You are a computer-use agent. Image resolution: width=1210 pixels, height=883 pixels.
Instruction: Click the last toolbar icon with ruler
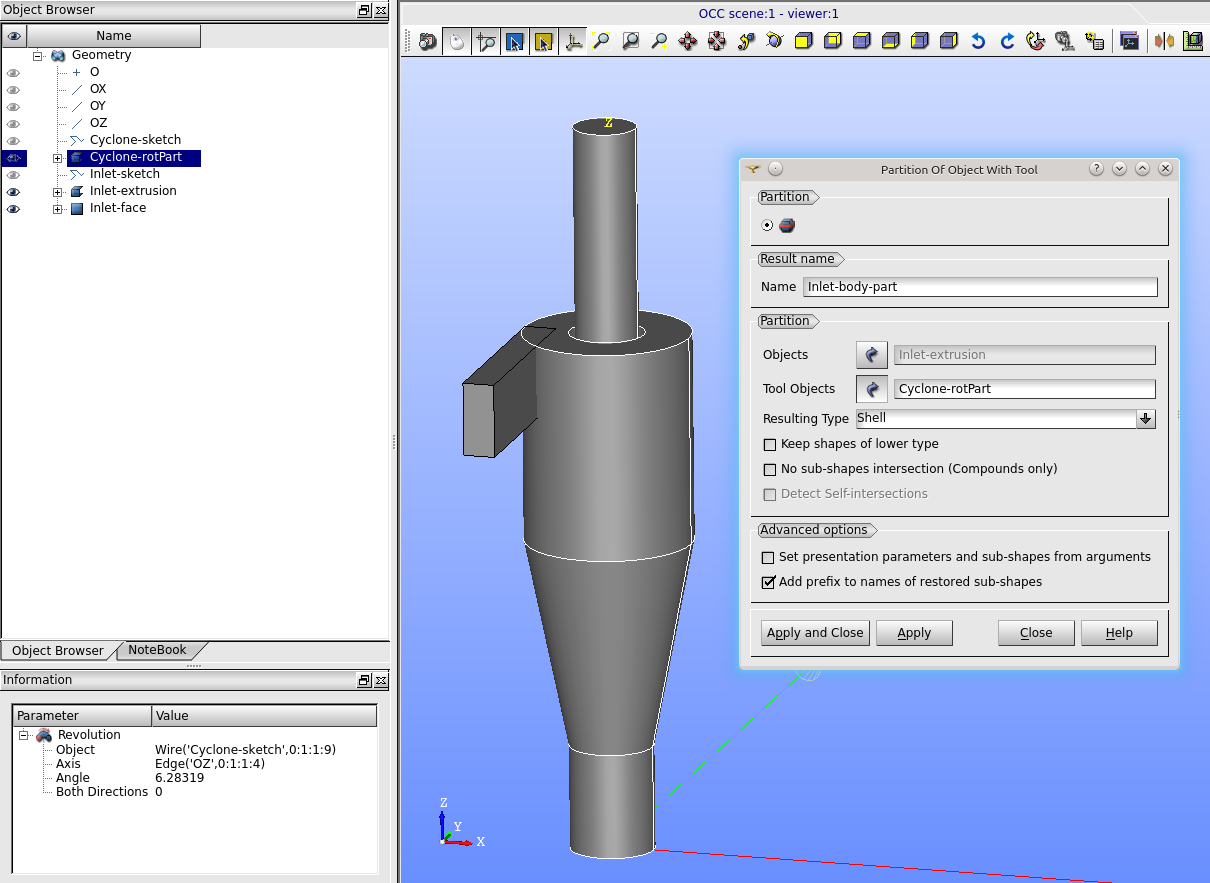pos(1193,42)
